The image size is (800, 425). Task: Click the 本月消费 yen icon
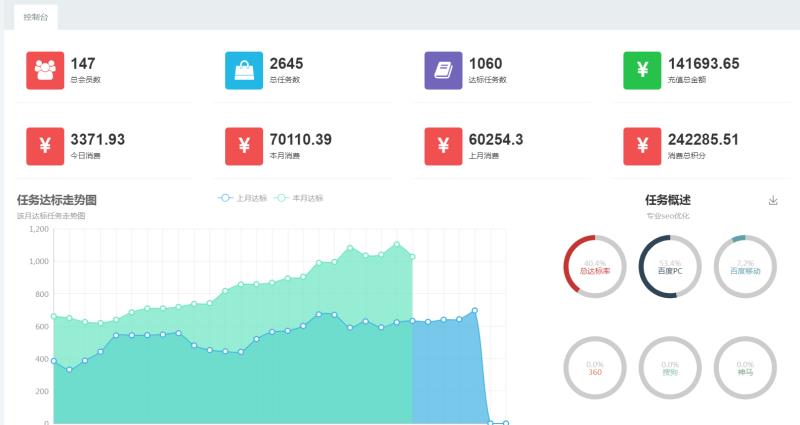tap(244, 146)
